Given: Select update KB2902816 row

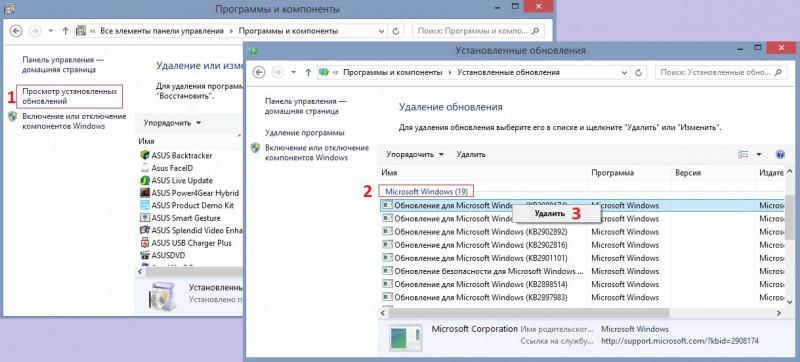Looking at the screenshot, I should (x=582, y=245).
